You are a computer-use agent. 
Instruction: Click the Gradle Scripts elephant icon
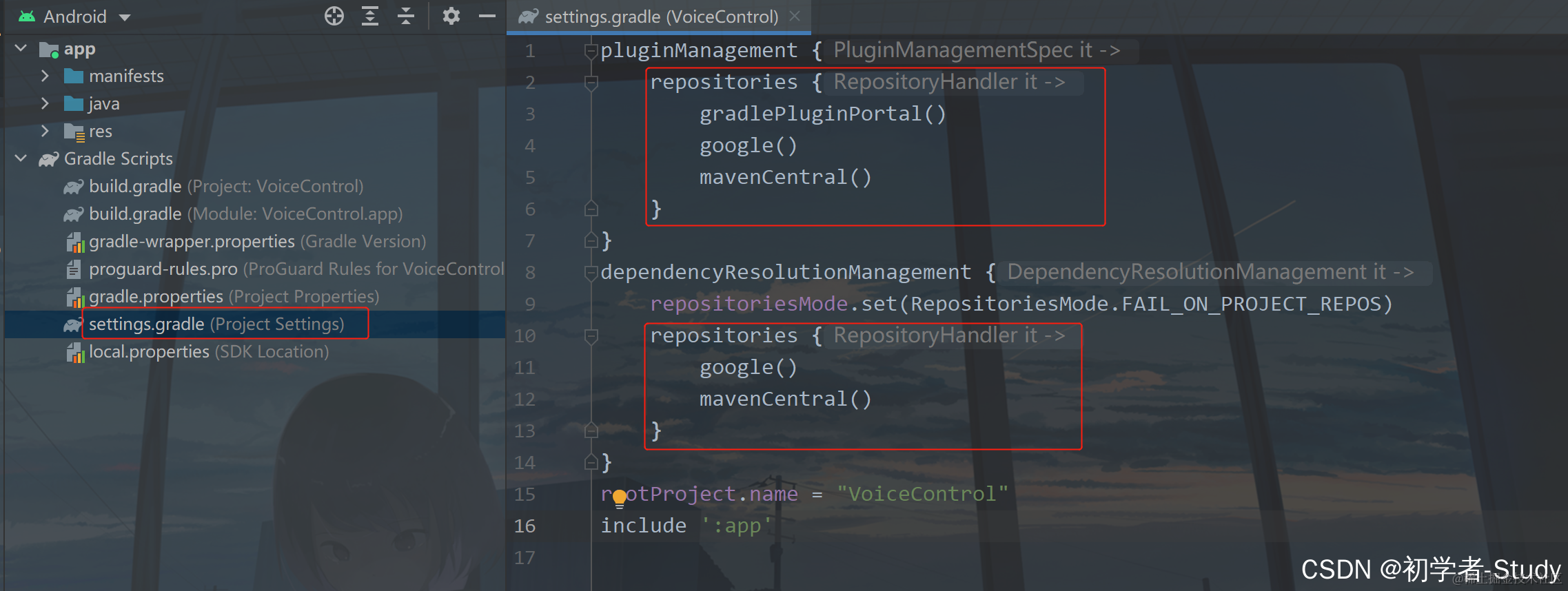tap(48, 159)
